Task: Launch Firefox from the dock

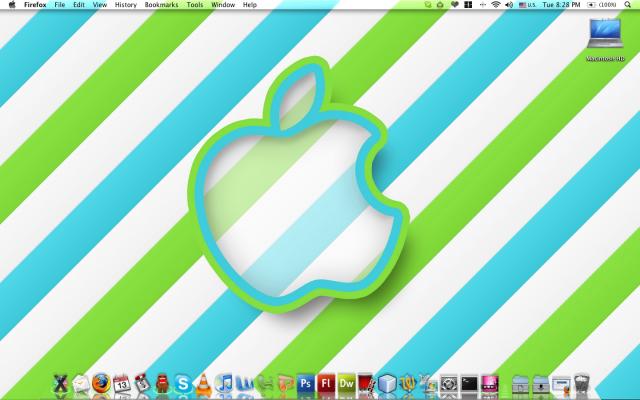Action: (x=101, y=384)
